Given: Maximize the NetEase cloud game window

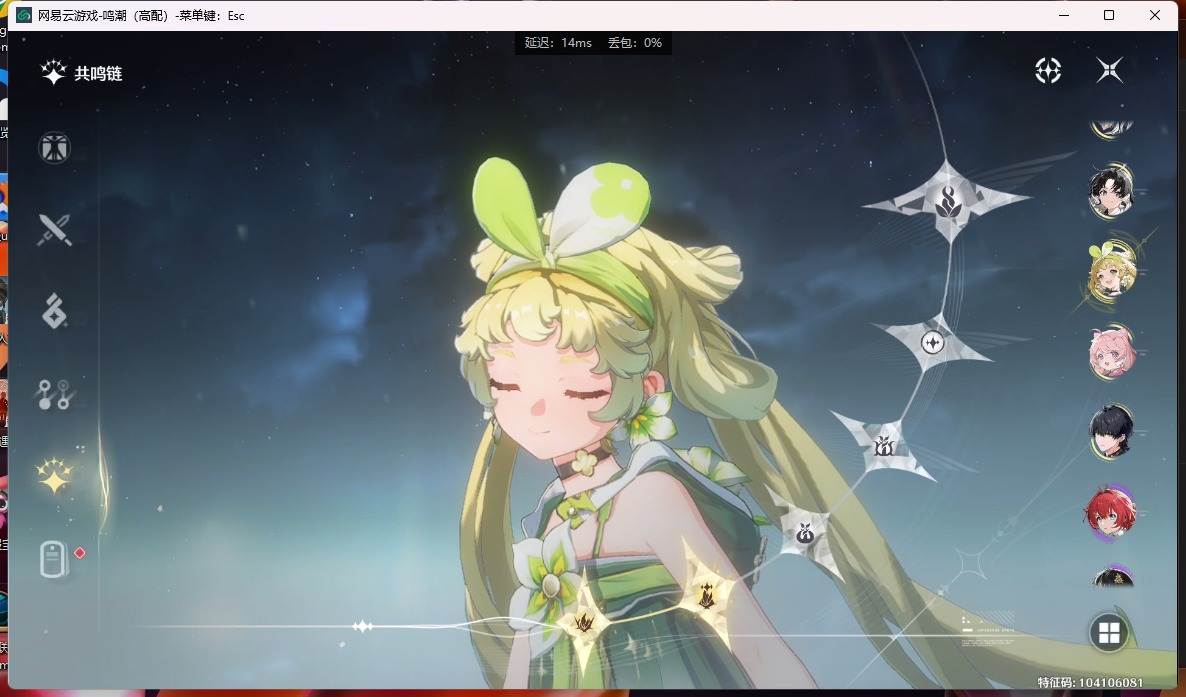Looking at the screenshot, I should (1109, 15).
